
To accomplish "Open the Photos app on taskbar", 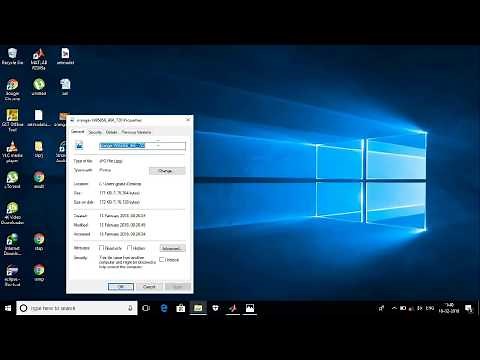I will [x=250, y=308].
